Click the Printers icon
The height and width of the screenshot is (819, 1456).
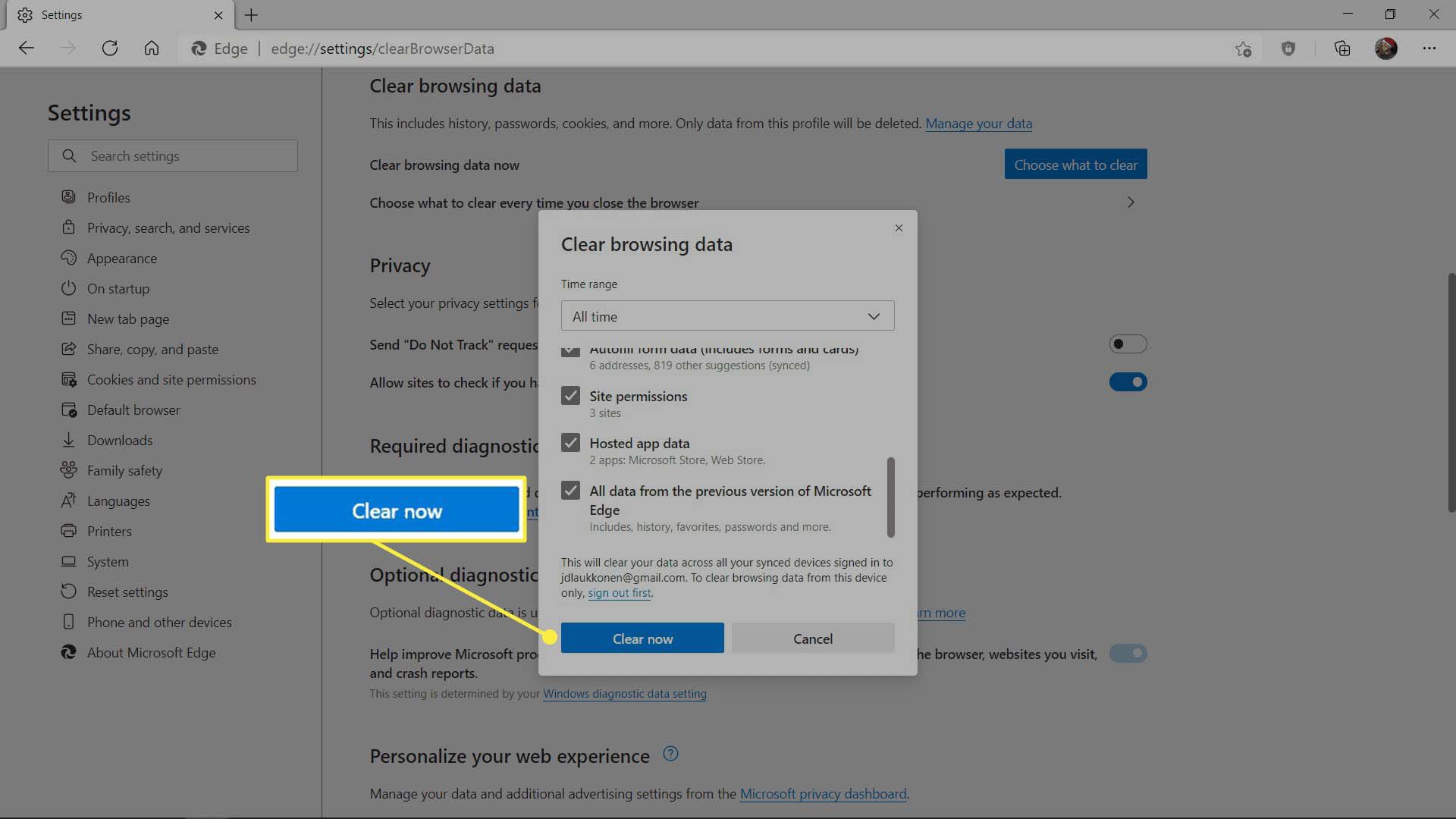[68, 531]
